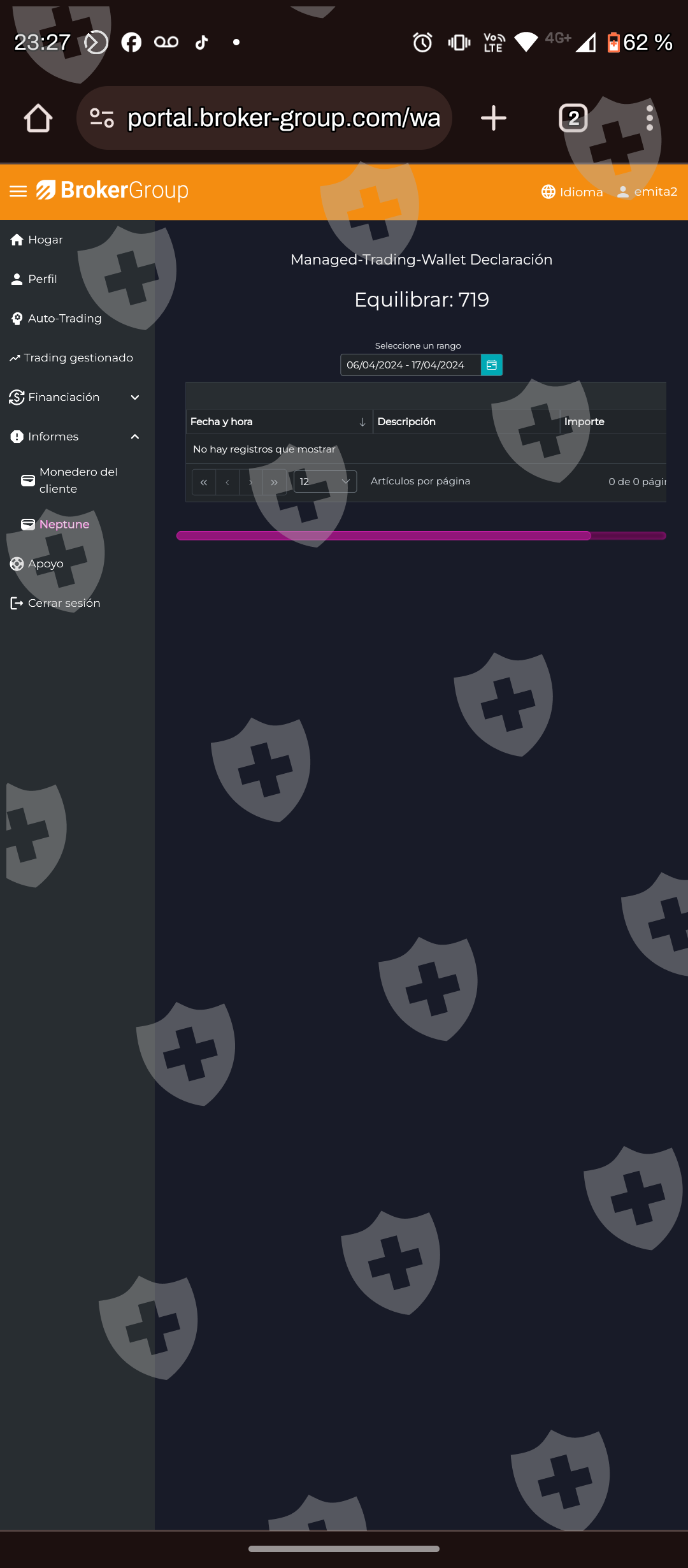Open the browser three-dot menu
Screen dimensions: 688x1568
point(650,119)
